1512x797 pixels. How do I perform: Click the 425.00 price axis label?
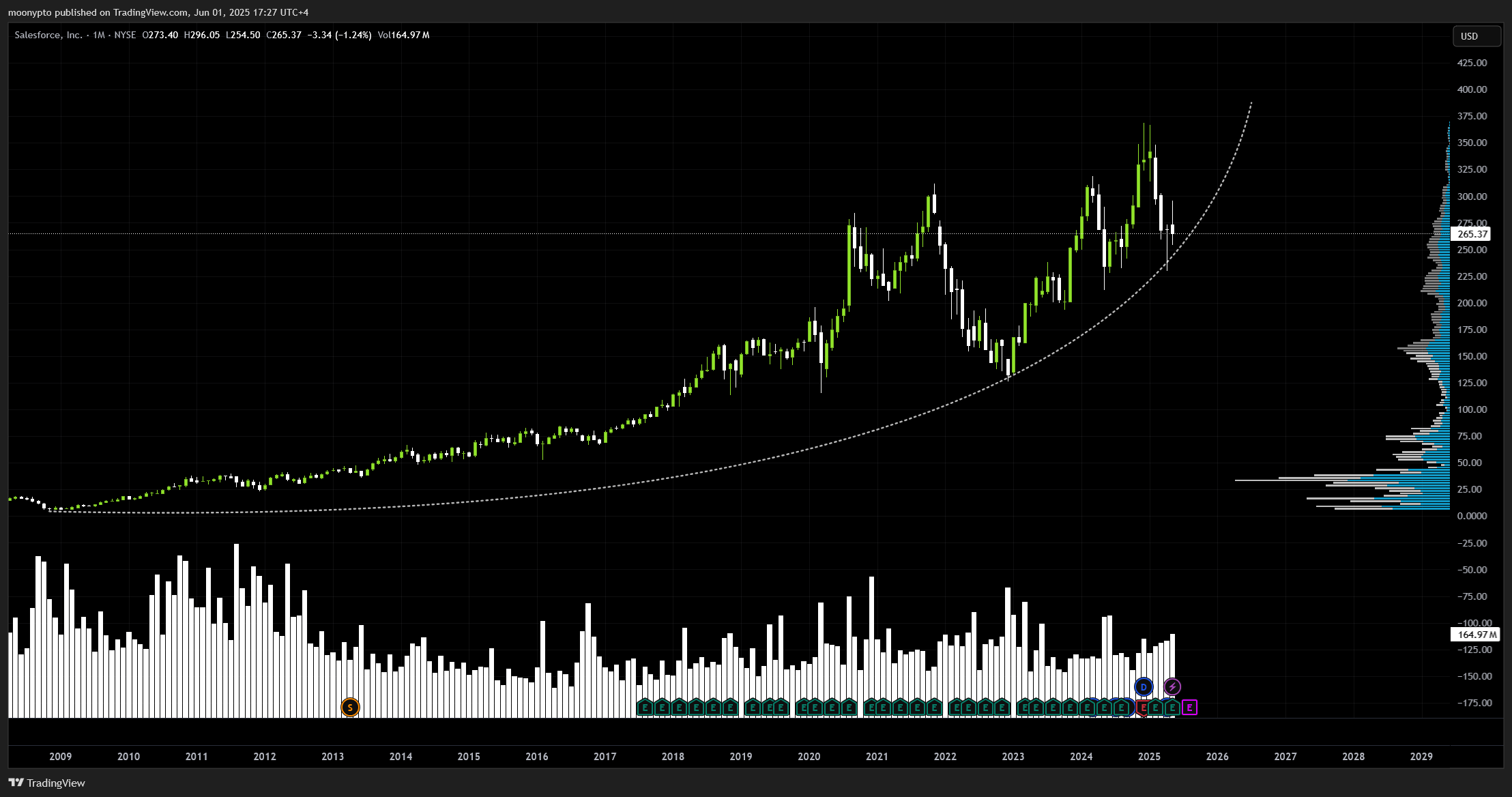coord(1472,63)
